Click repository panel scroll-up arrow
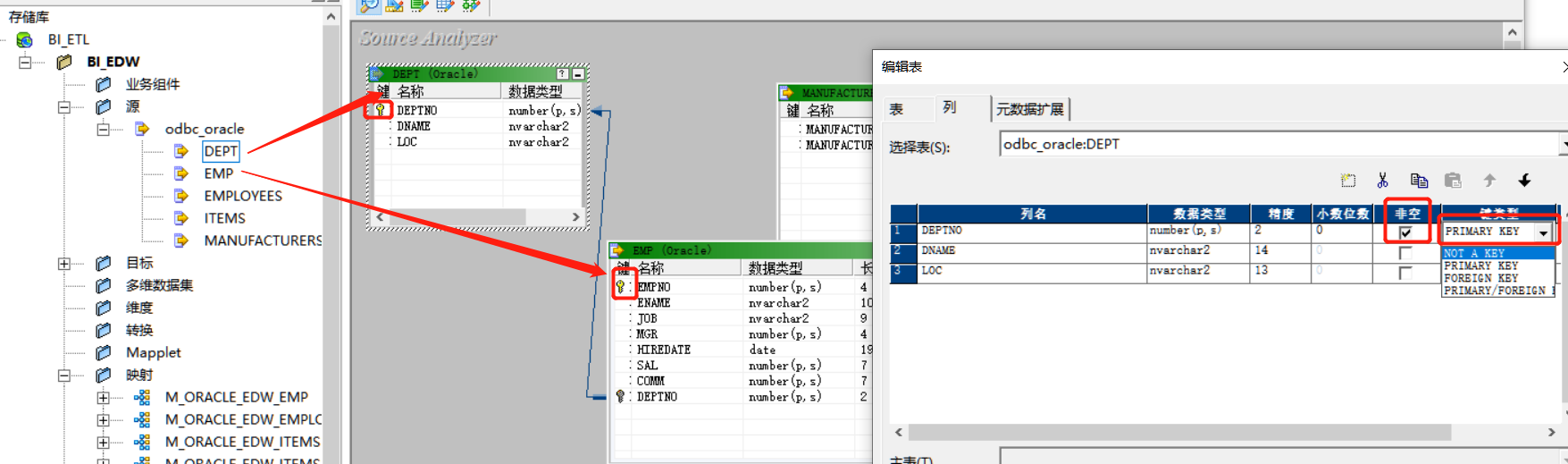Image resolution: width=1568 pixels, height=464 pixels. tap(331, 17)
